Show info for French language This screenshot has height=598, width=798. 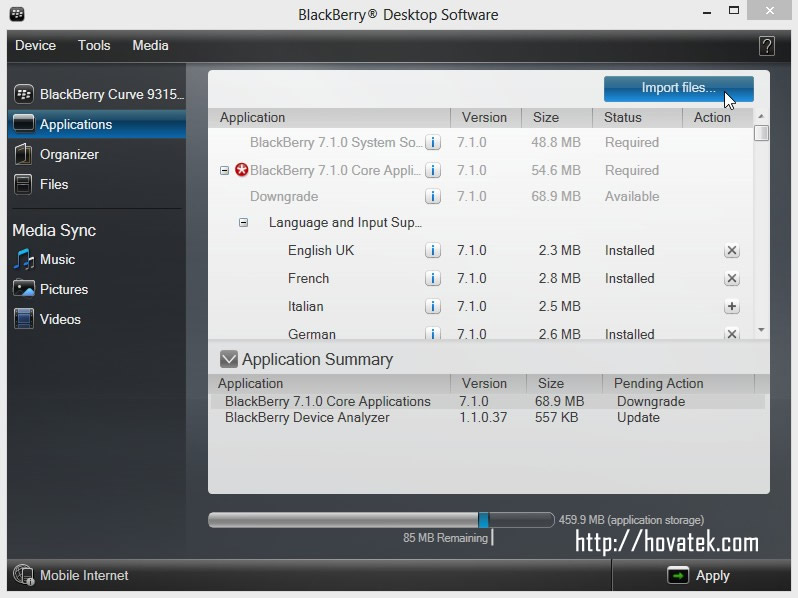click(x=433, y=278)
